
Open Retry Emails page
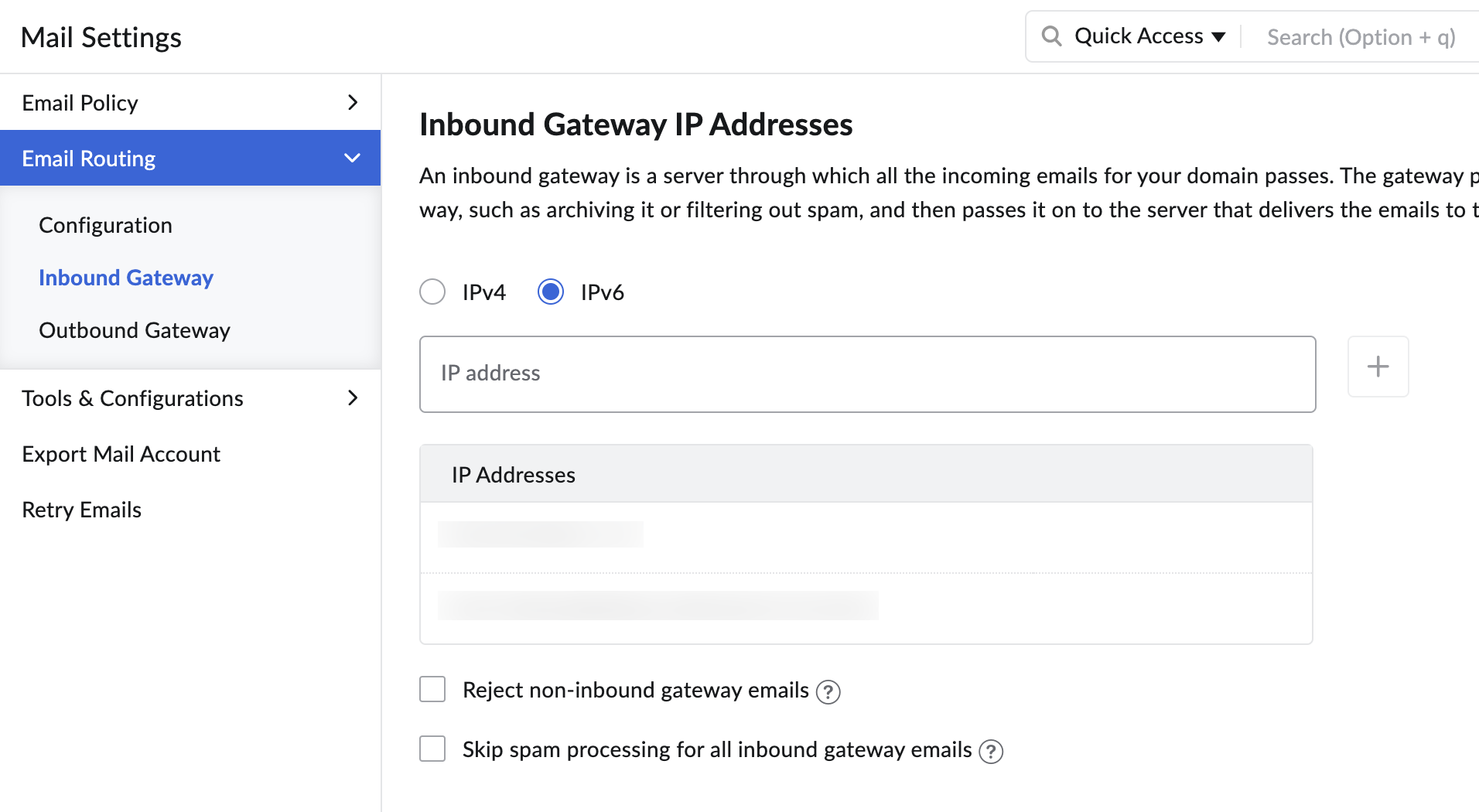pyautogui.click(x=82, y=510)
